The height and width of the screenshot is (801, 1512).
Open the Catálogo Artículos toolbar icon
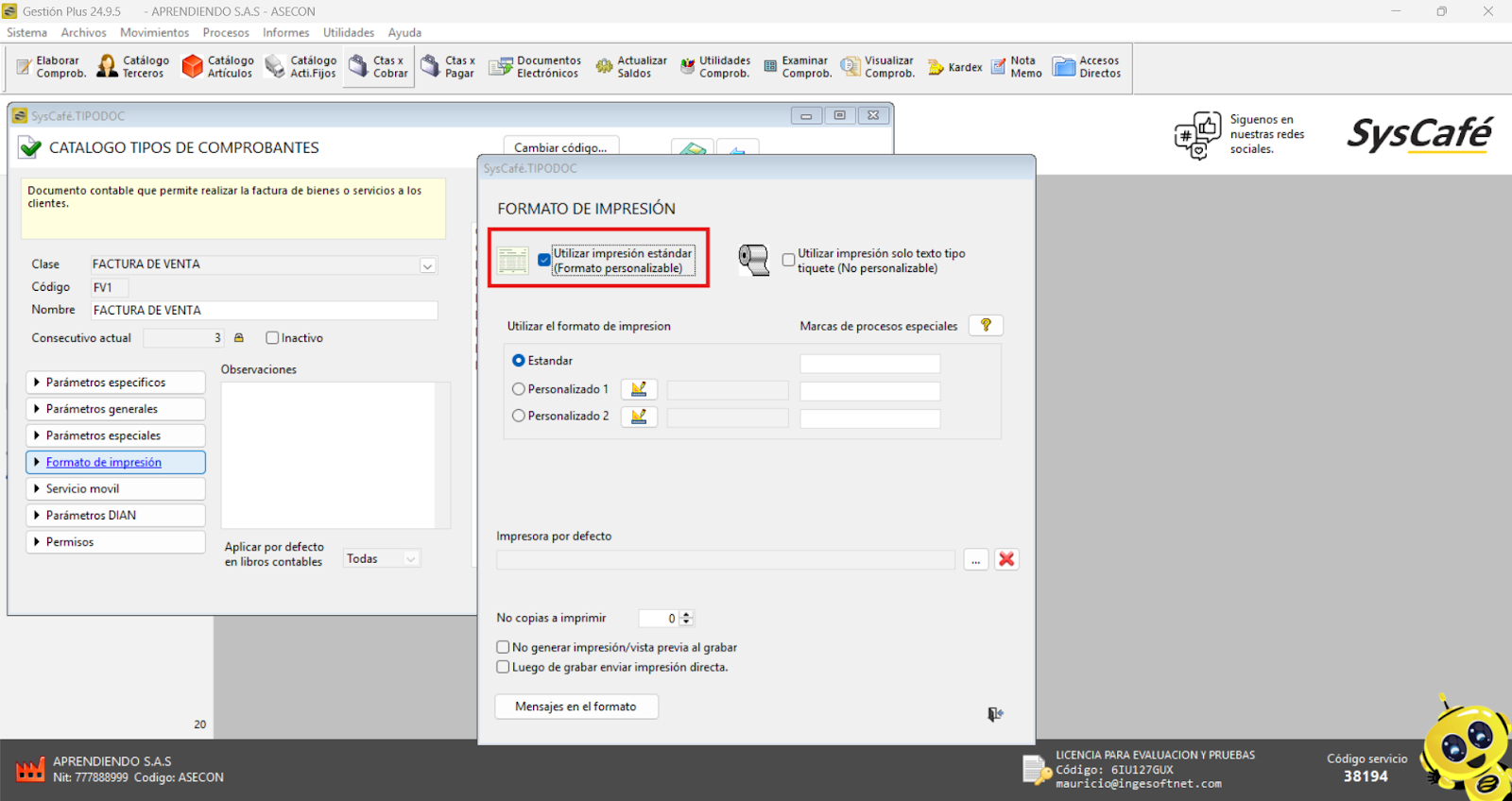click(x=217, y=66)
